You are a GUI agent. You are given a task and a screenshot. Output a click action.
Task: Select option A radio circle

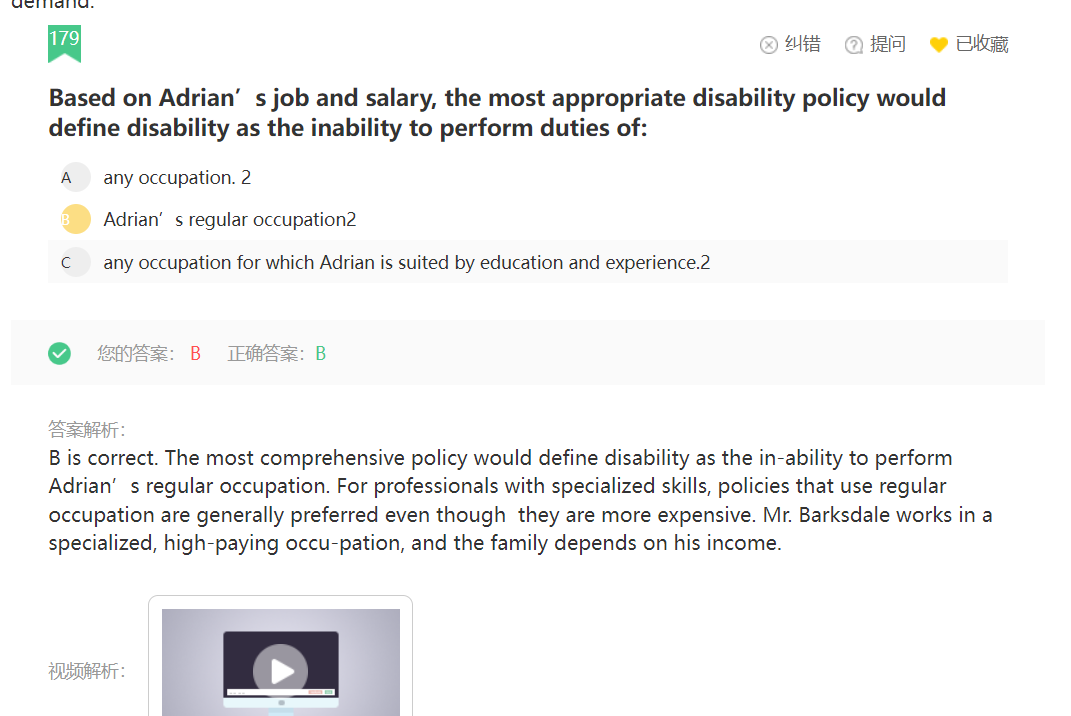coord(75,178)
